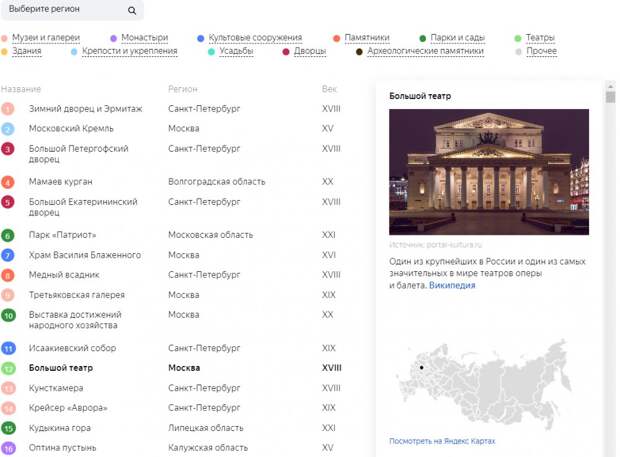Select 'Большой Екатерининский дворец' entry

(83, 207)
